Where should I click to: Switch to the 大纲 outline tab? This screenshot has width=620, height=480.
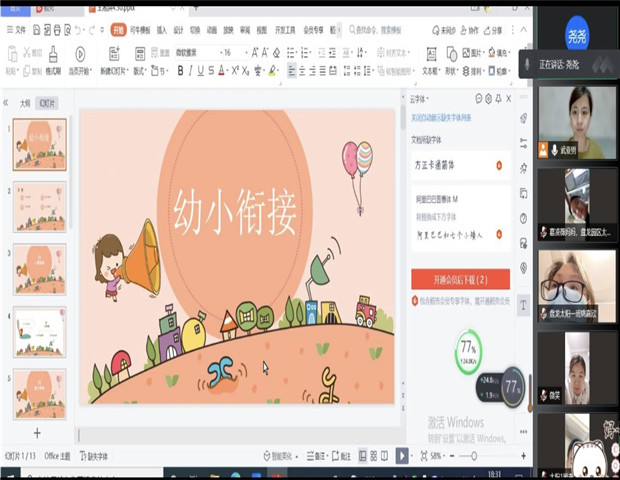25,103
